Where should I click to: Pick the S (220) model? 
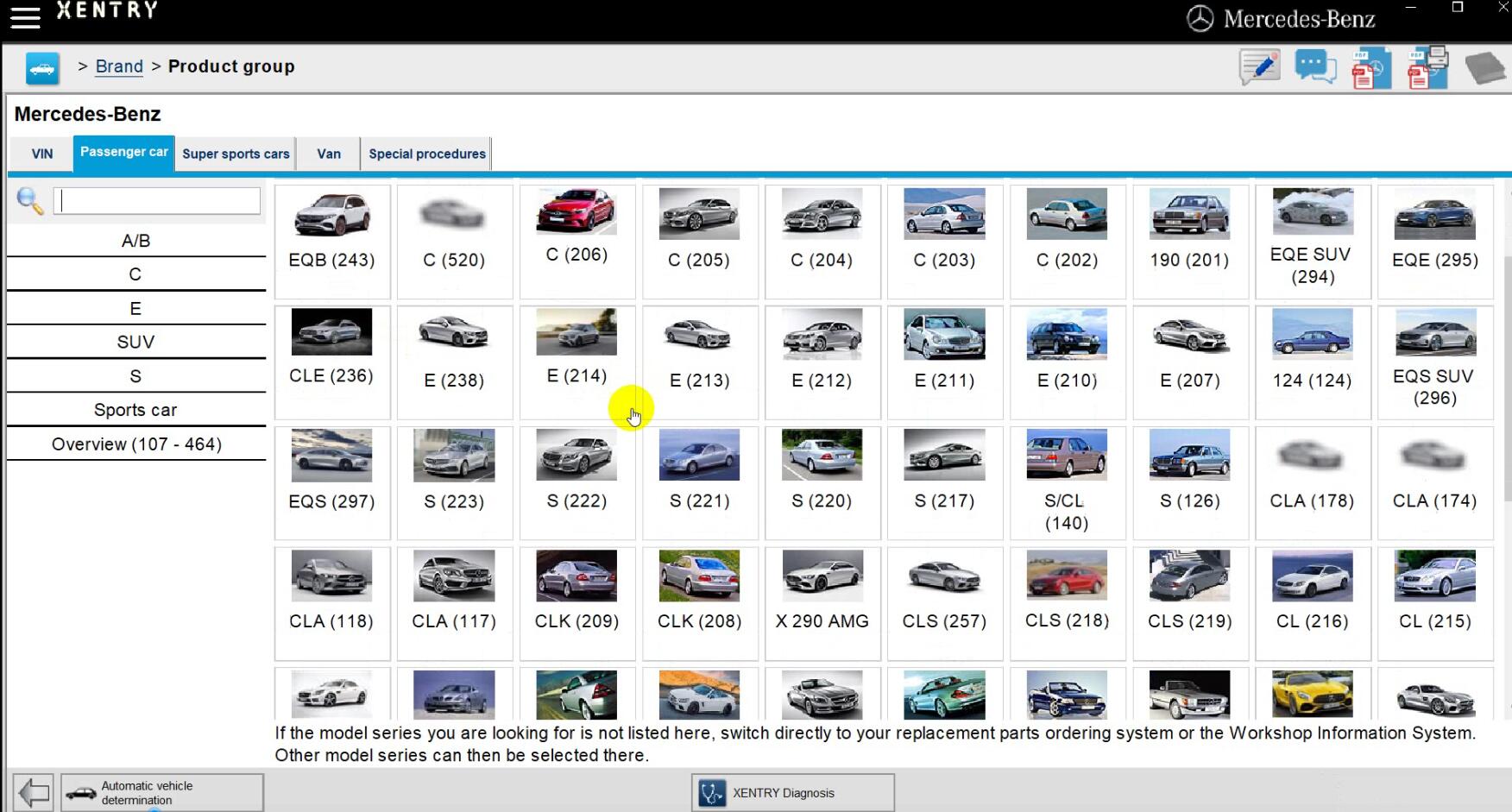pyautogui.click(x=822, y=483)
